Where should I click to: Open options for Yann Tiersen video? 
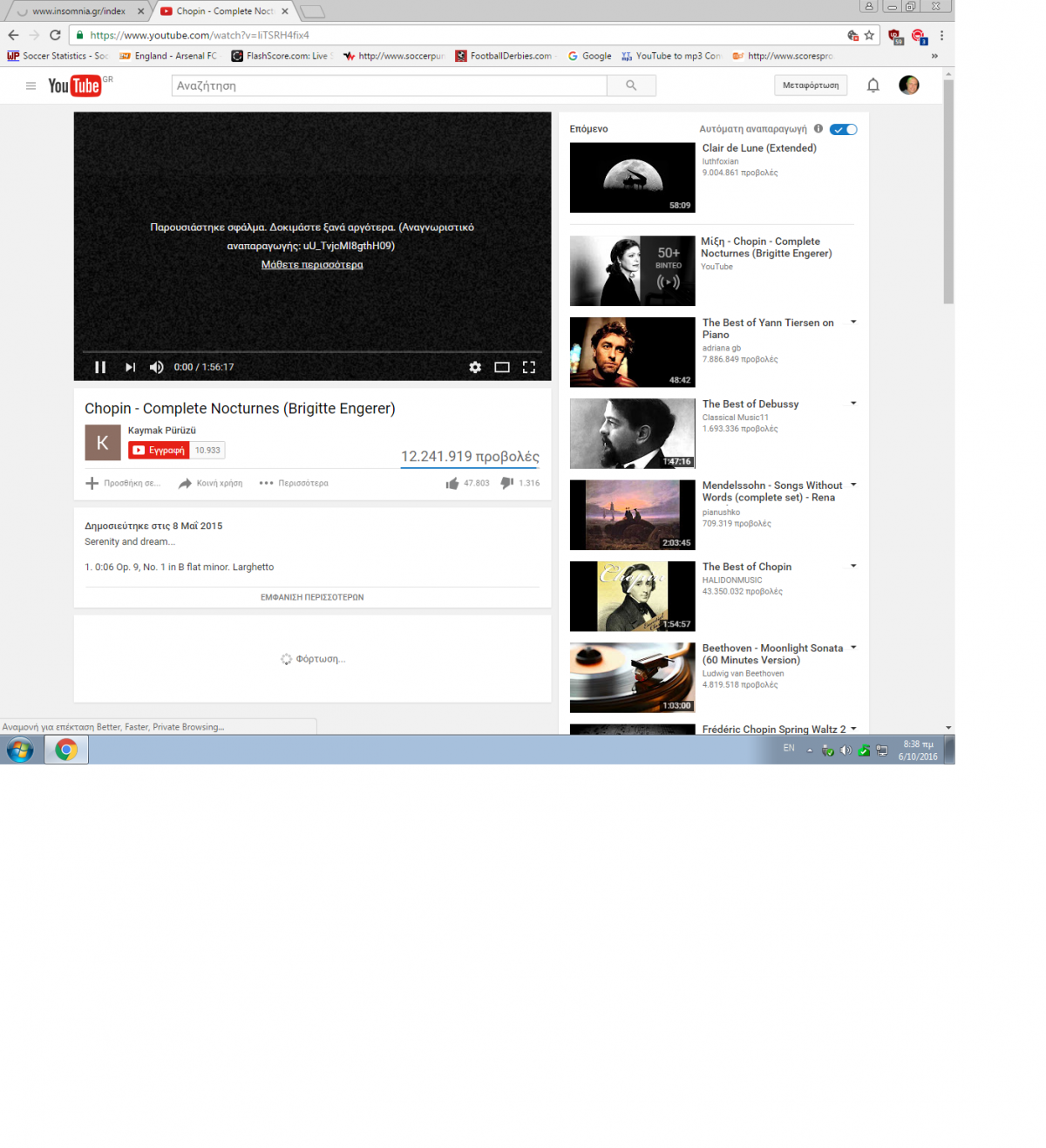(x=853, y=323)
